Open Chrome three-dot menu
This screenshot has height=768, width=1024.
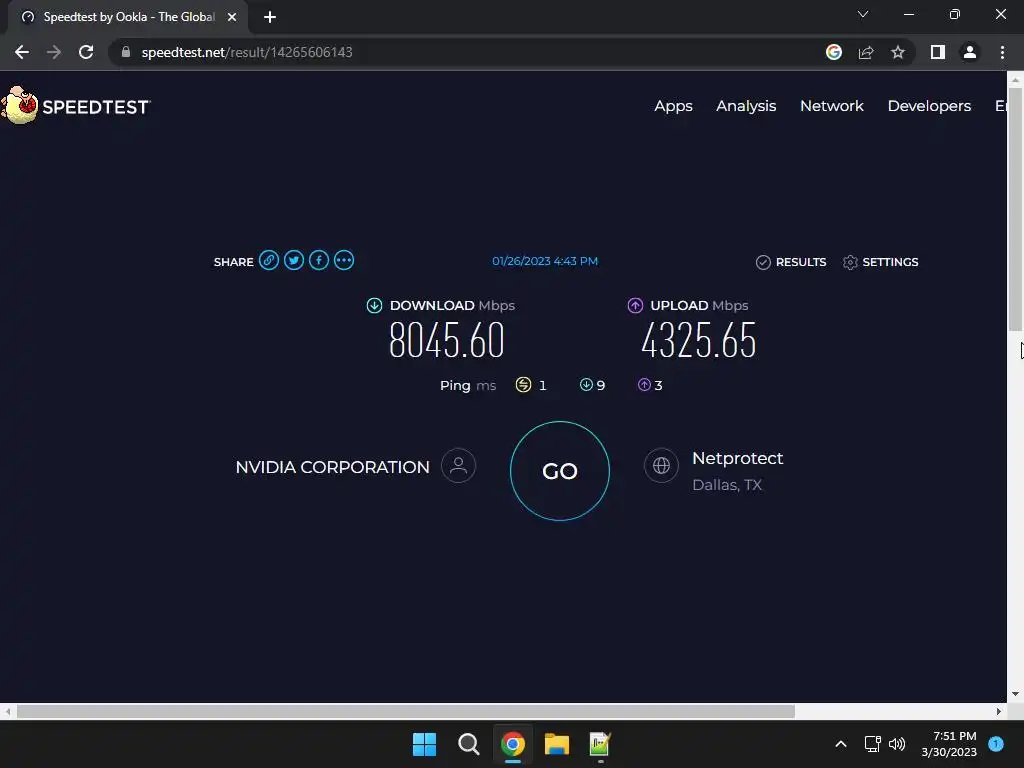pos(1002,52)
